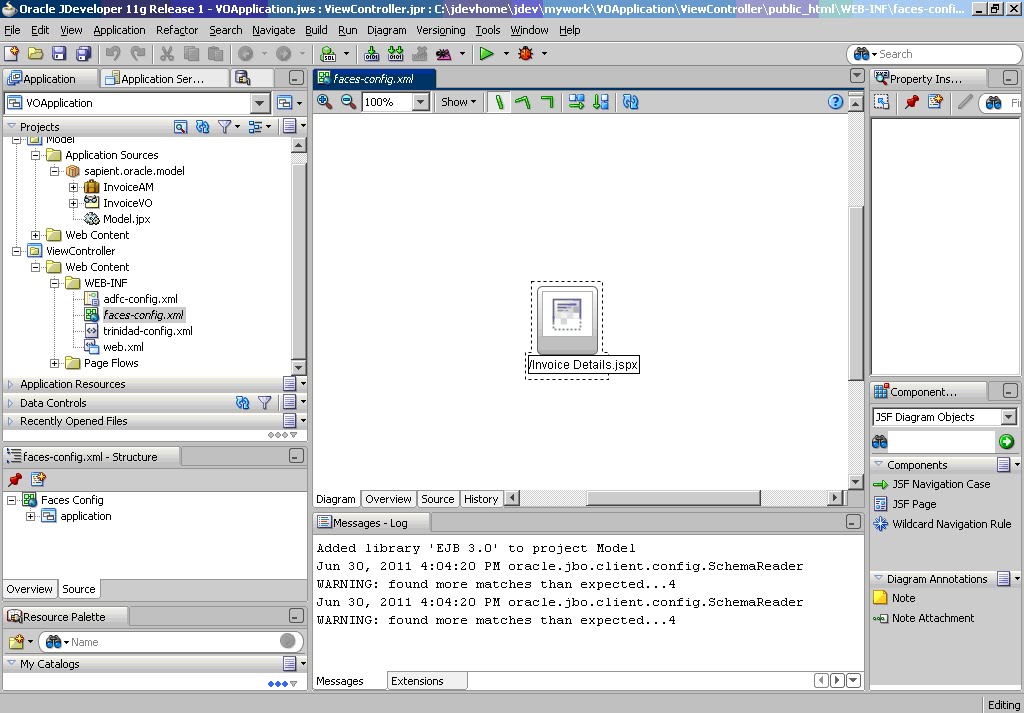Image resolution: width=1024 pixels, height=713 pixels.
Task: Open the JSF Diagram Objects palette dropdown
Action: click(x=1008, y=417)
